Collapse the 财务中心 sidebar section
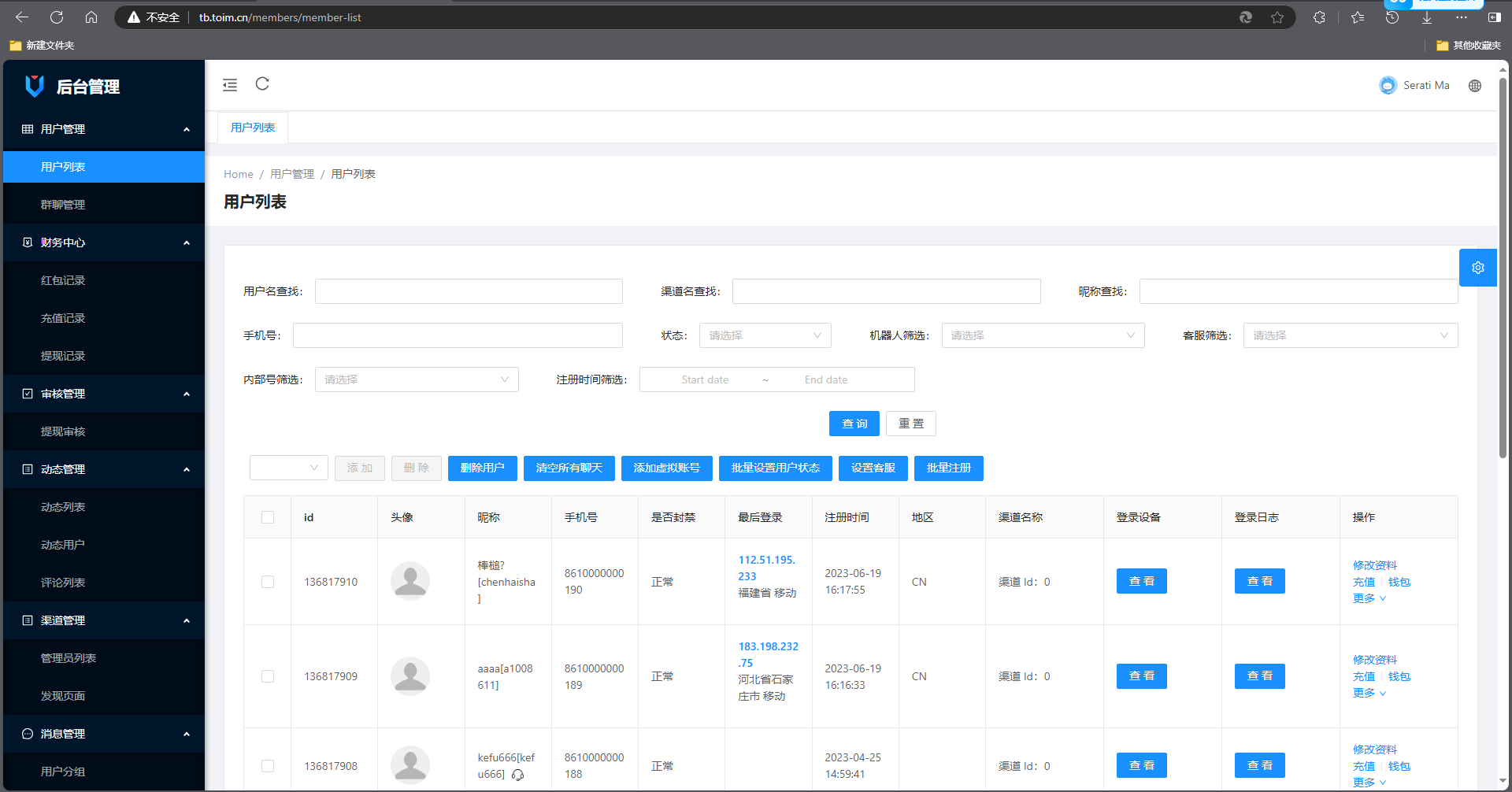 (104, 242)
